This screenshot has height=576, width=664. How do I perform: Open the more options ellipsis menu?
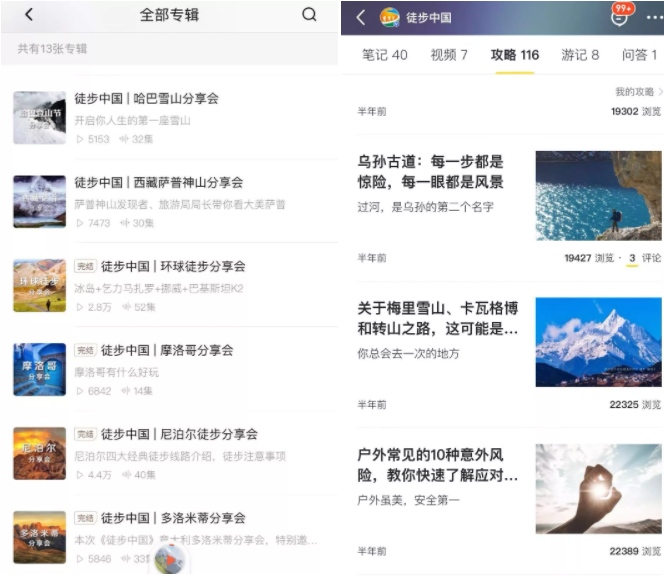click(655, 17)
